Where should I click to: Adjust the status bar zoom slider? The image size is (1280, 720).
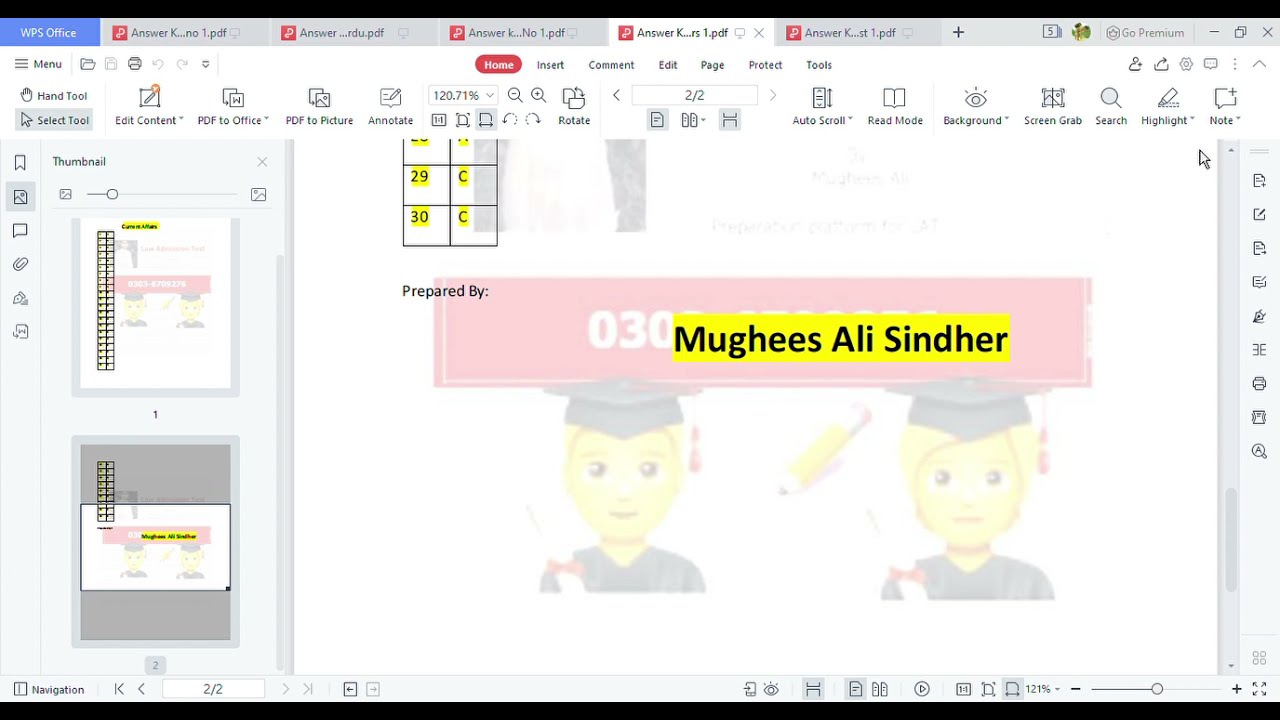[1156, 689]
